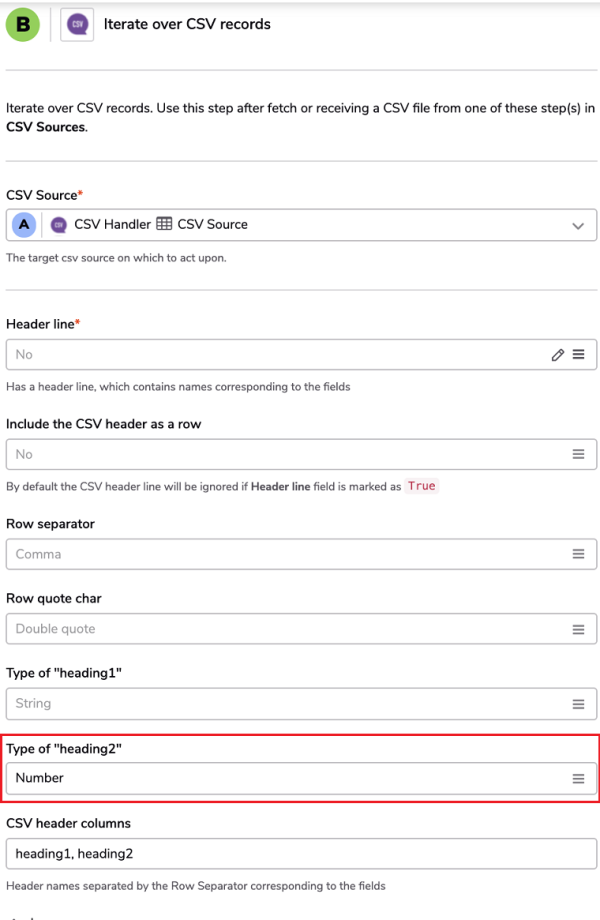The height and width of the screenshot is (920, 600).
Task: Click the Type of heading1 String field
Action: [x=301, y=703]
